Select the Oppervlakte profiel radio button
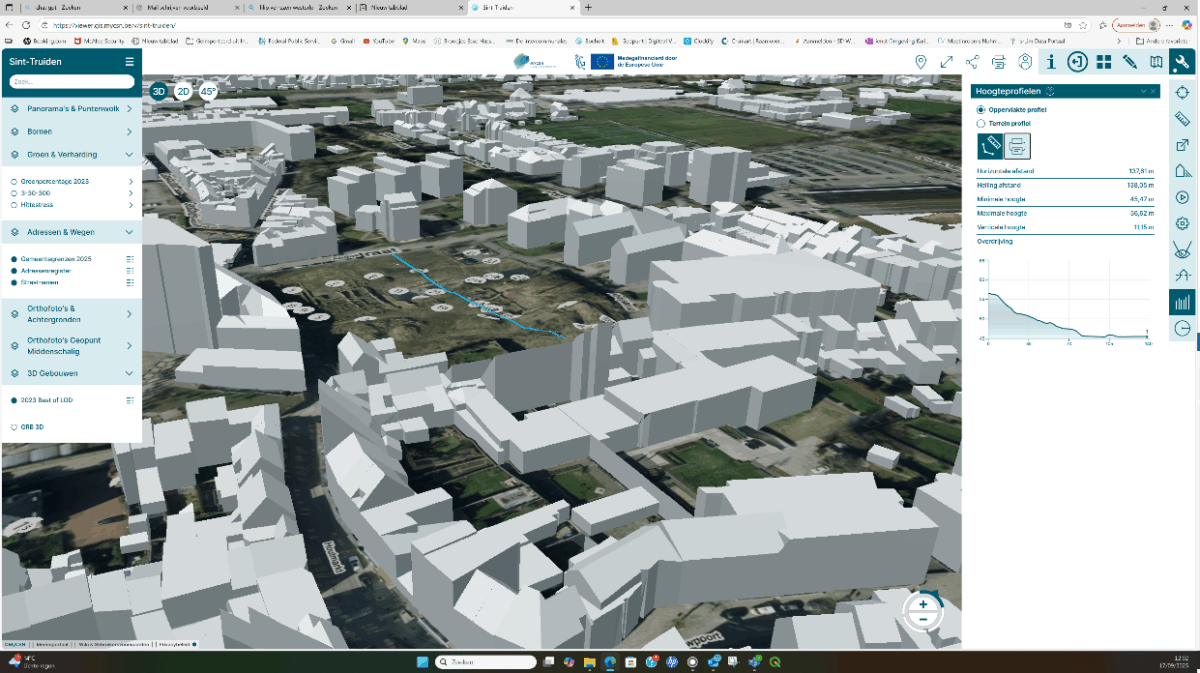The image size is (1200, 673). (980, 110)
